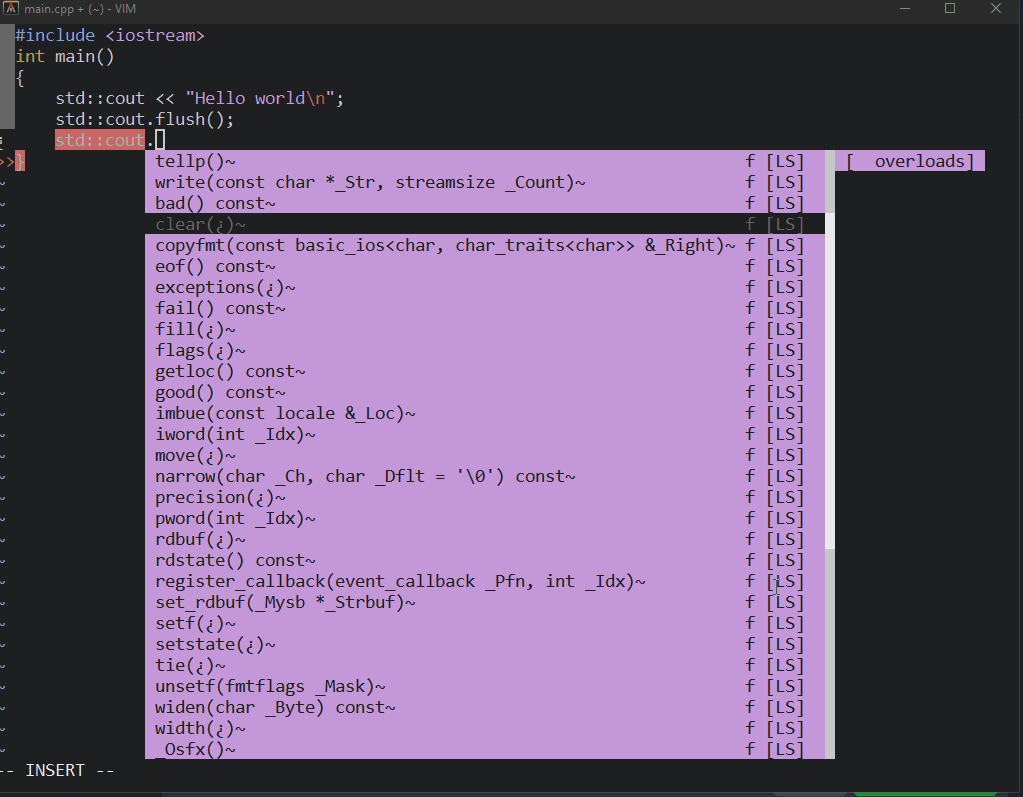Image resolution: width=1023 pixels, height=797 pixels.
Task: Minimize the VIM window
Action: tap(904, 8)
